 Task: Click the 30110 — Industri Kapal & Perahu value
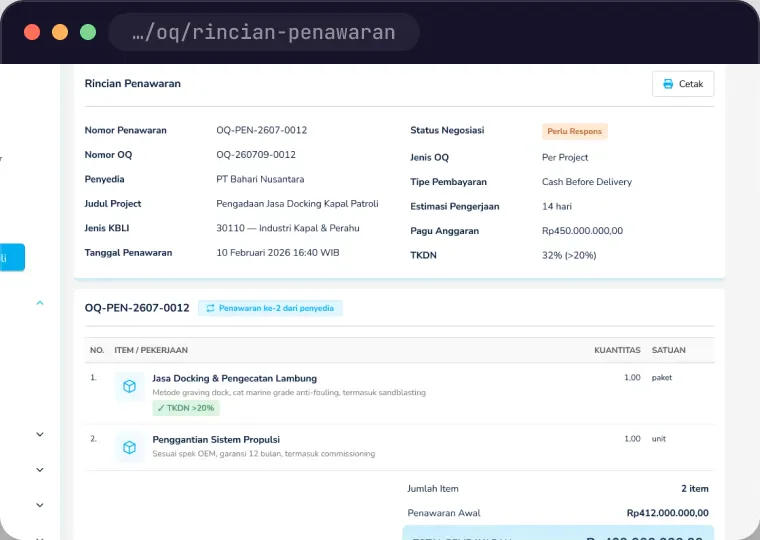(288, 228)
